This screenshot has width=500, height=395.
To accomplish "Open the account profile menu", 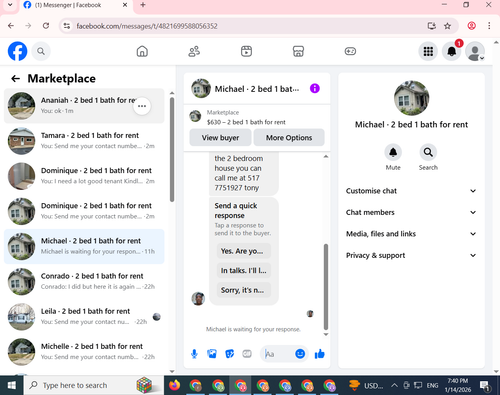I will [x=475, y=51].
